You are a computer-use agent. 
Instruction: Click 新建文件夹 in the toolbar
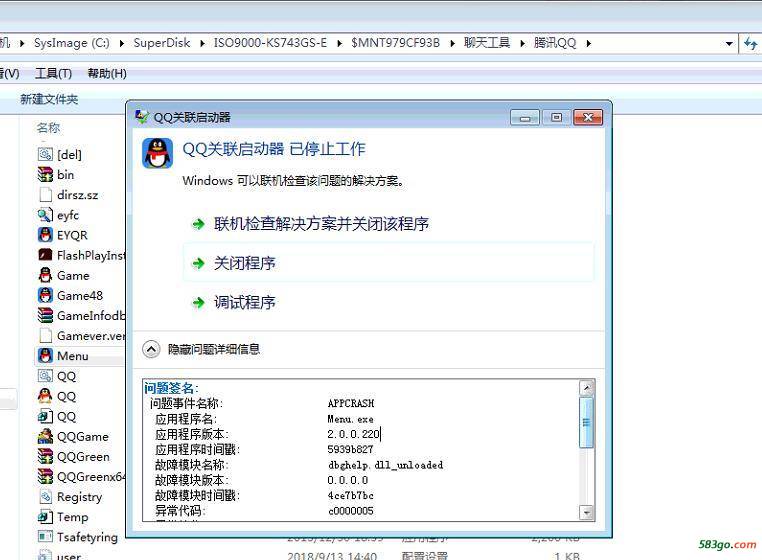(x=49, y=99)
